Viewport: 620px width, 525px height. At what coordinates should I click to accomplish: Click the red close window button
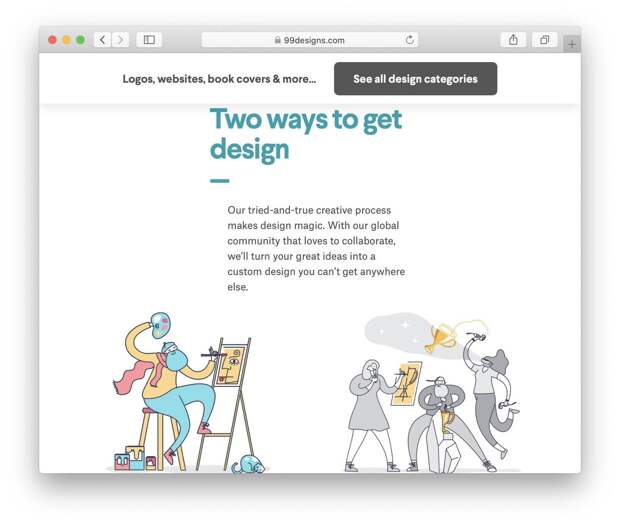click(x=52, y=40)
